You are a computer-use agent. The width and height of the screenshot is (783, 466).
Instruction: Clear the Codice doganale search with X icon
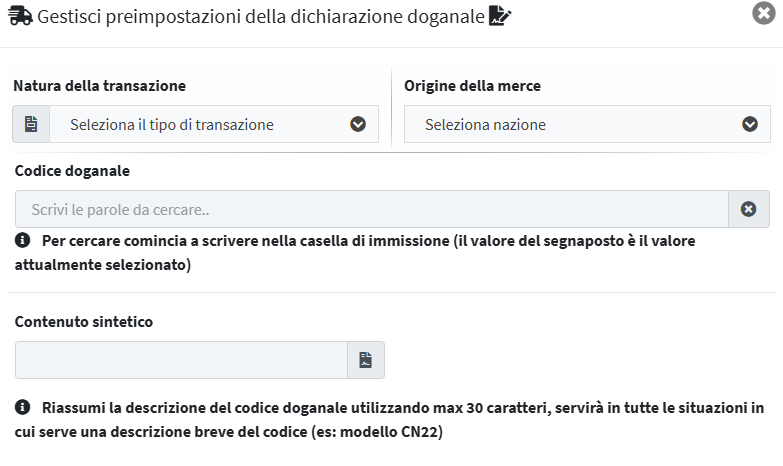pos(749,209)
